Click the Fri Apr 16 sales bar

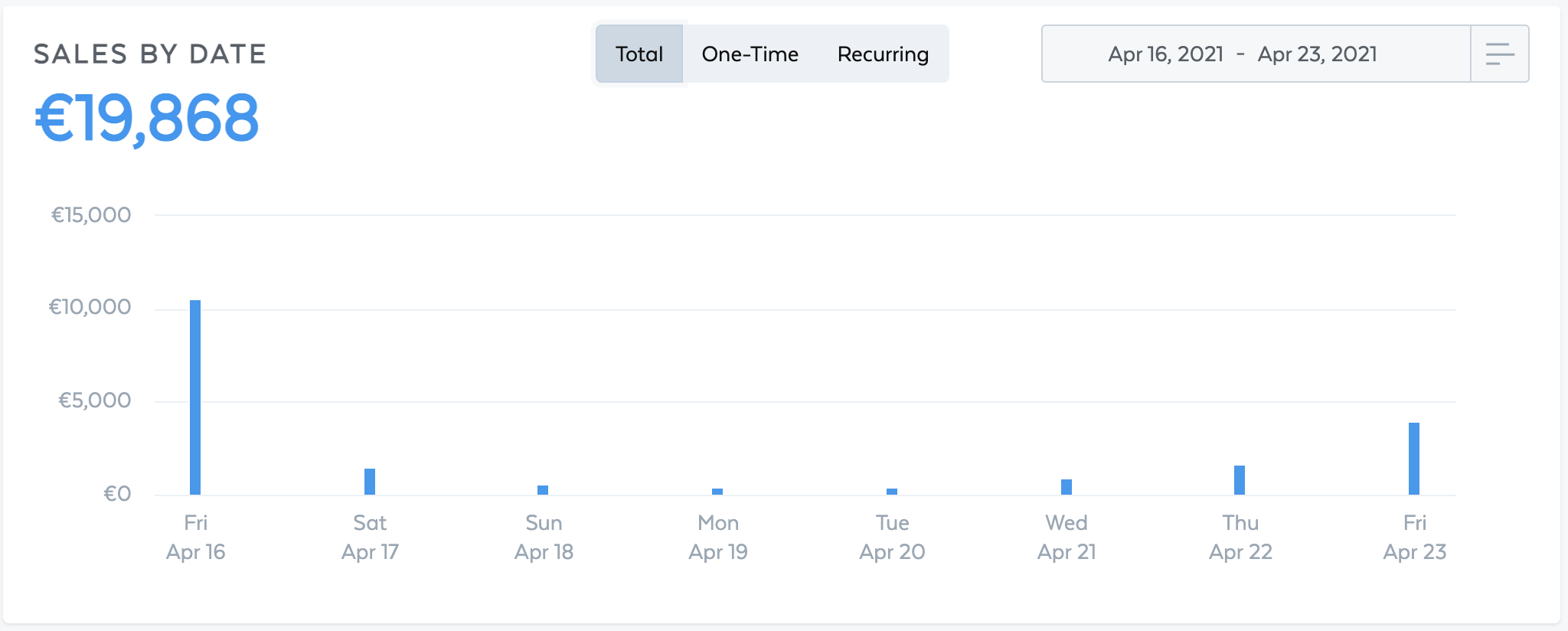(195, 397)
